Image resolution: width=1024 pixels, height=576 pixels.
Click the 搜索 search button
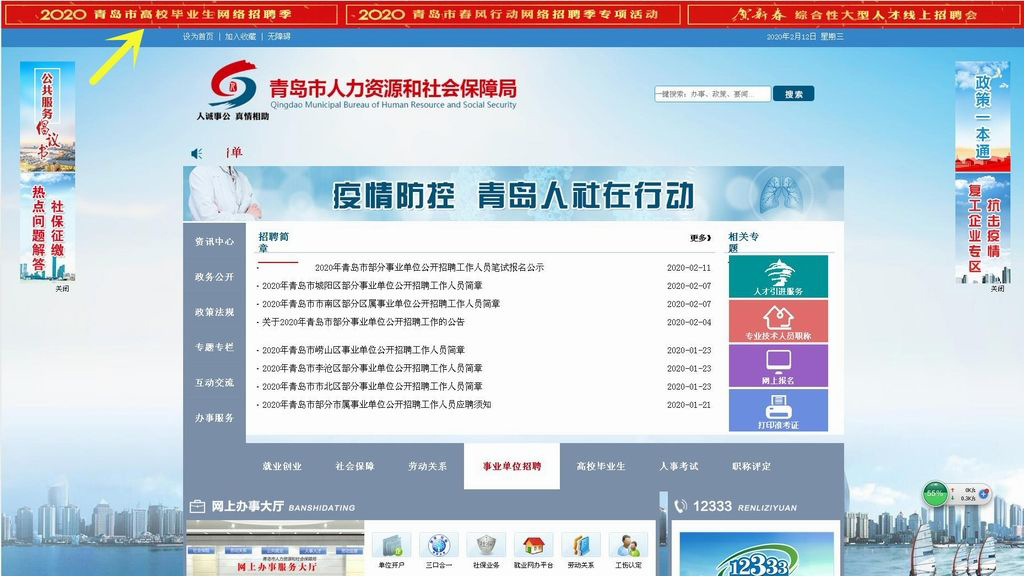point(794,91)
